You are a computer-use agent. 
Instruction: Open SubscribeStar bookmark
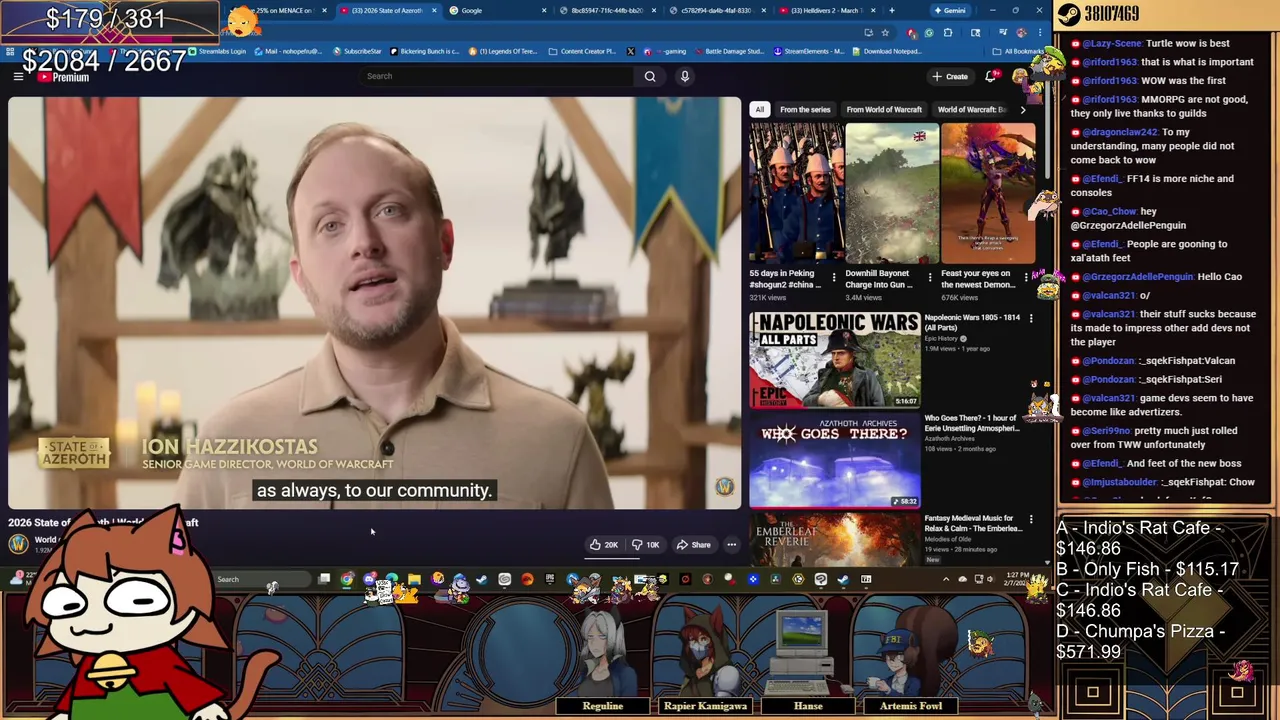[x=357, y=51]
